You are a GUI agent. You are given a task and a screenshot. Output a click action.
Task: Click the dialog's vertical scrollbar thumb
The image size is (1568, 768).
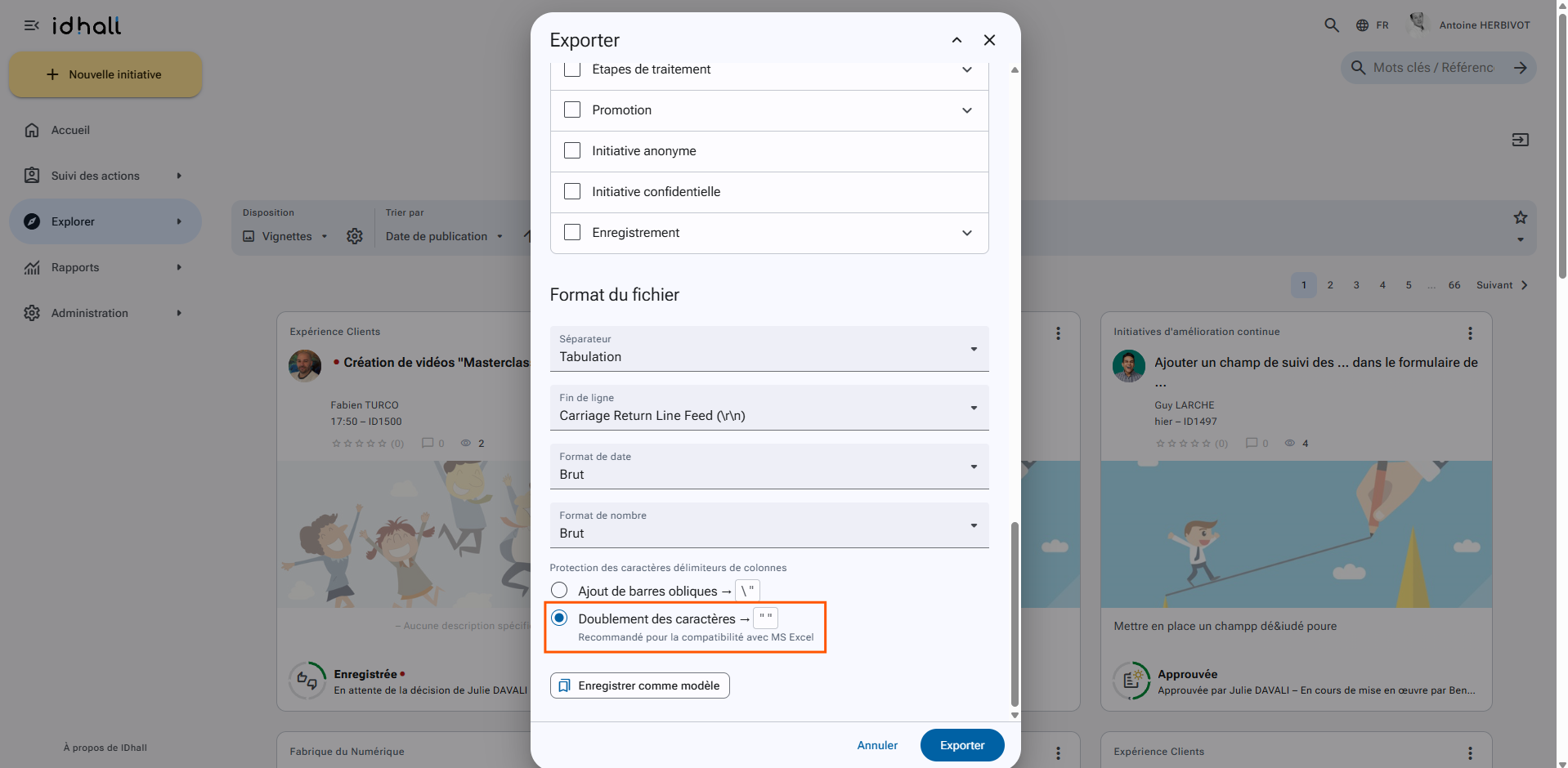pyautogui.click(x=1015, y=614)
